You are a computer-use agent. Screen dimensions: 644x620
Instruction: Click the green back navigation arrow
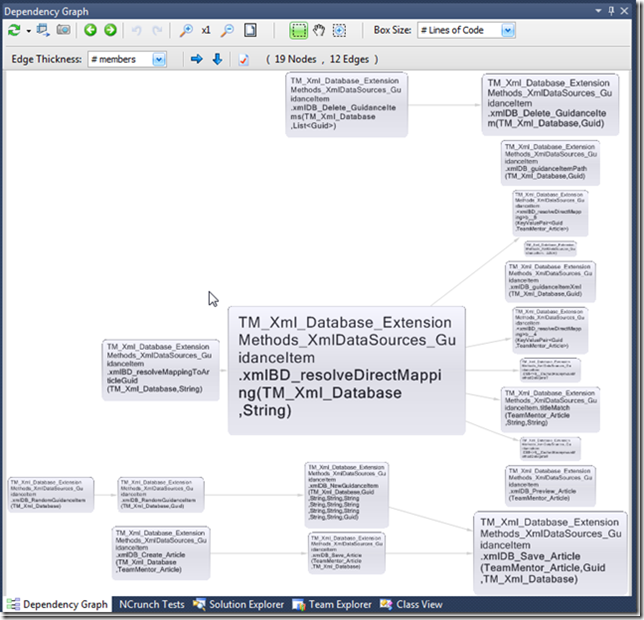click(x=90, y=31)
